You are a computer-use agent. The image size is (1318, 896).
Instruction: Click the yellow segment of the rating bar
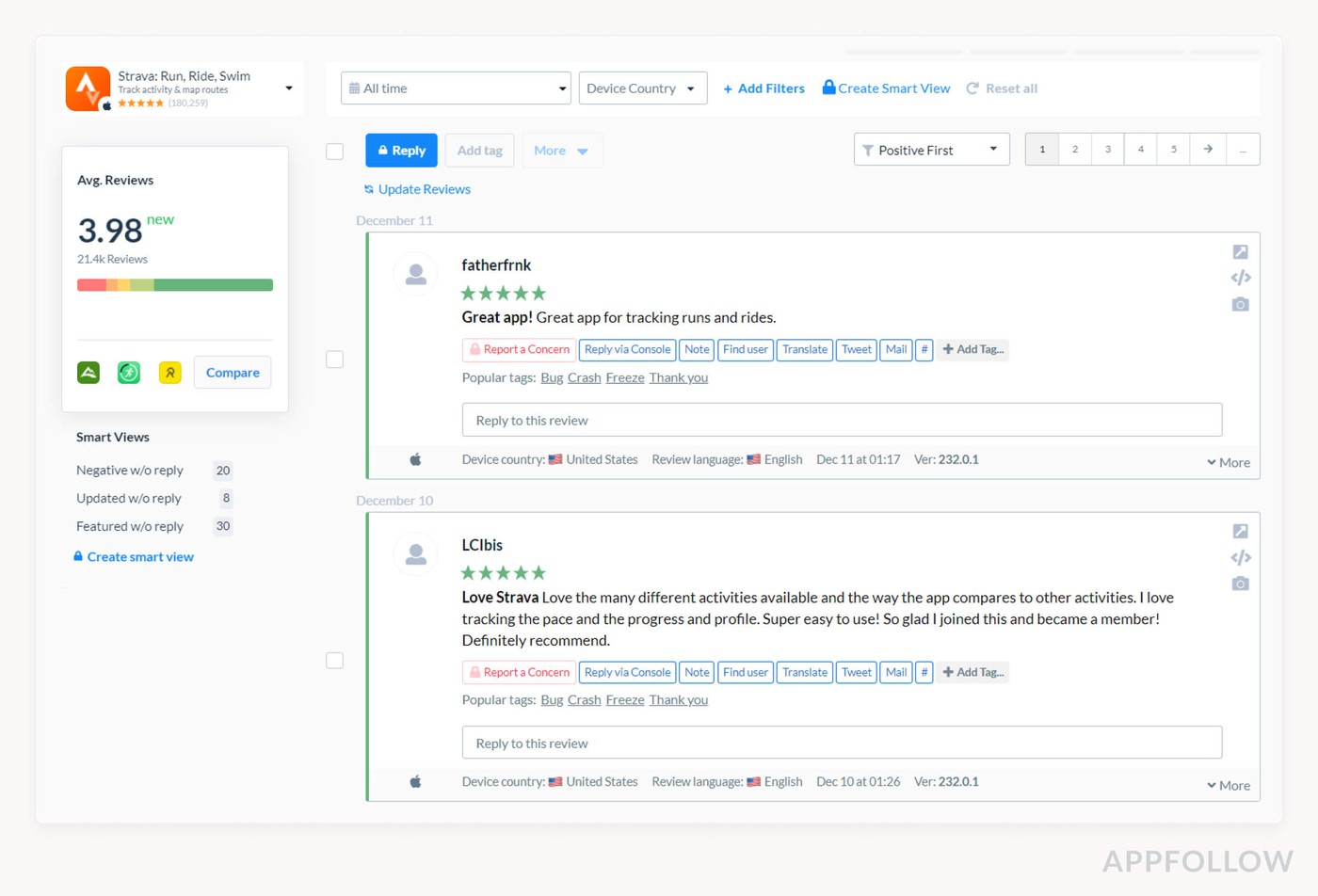pyautogui.click(x=124, y=285)
